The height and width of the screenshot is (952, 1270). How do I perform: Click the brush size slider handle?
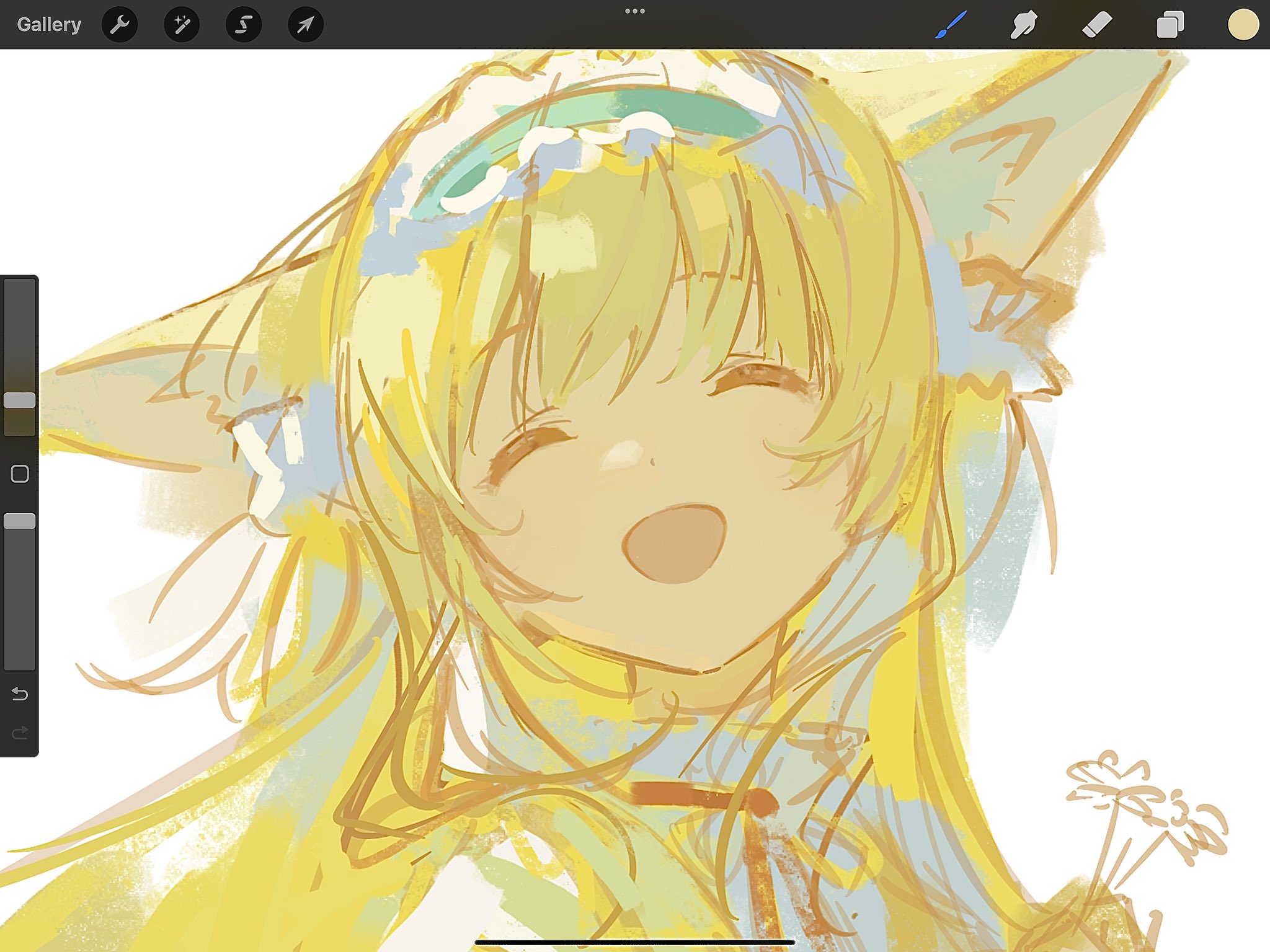tap(19, 400)
